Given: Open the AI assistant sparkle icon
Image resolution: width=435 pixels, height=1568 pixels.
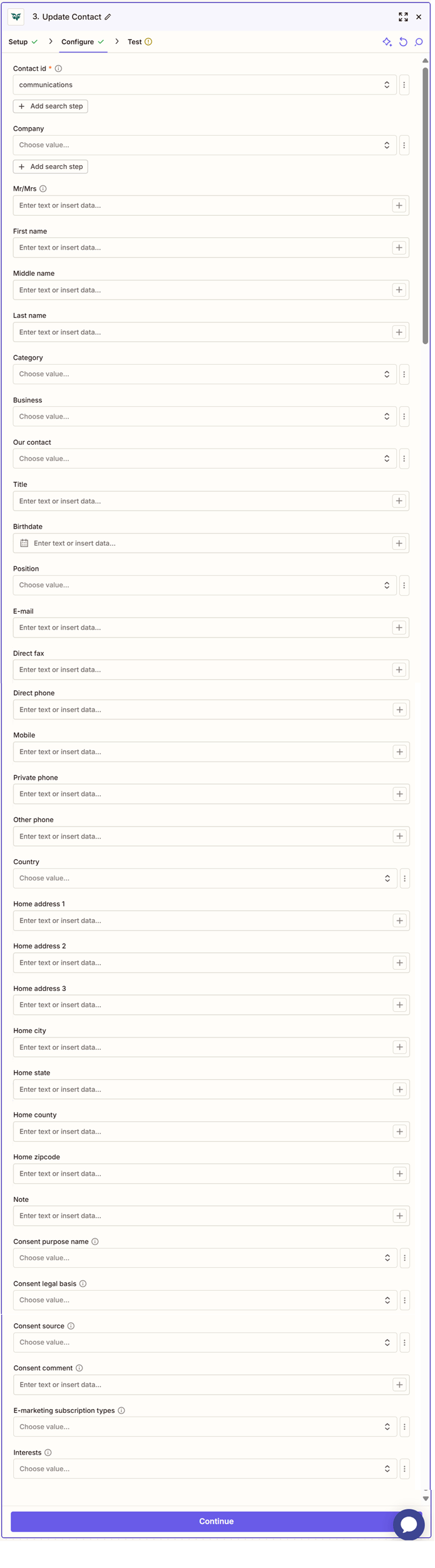Looking at the screenshot, I should 387,42.
